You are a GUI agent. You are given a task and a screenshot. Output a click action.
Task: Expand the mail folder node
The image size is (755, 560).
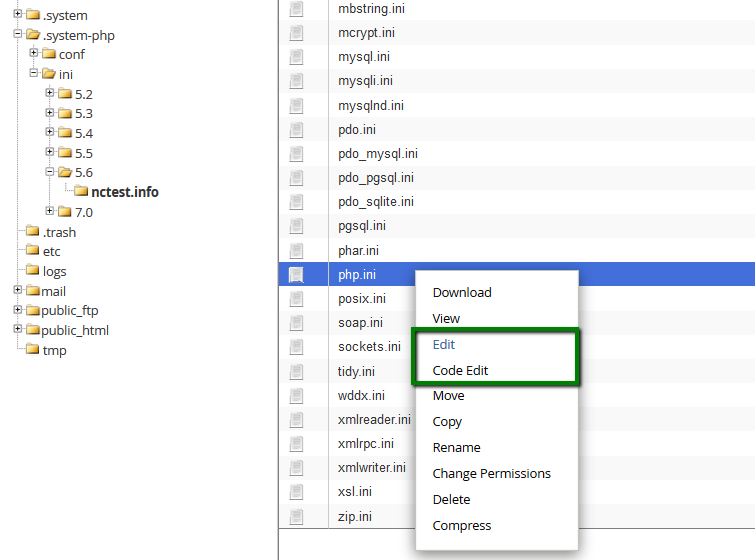(x=18, y=290)
